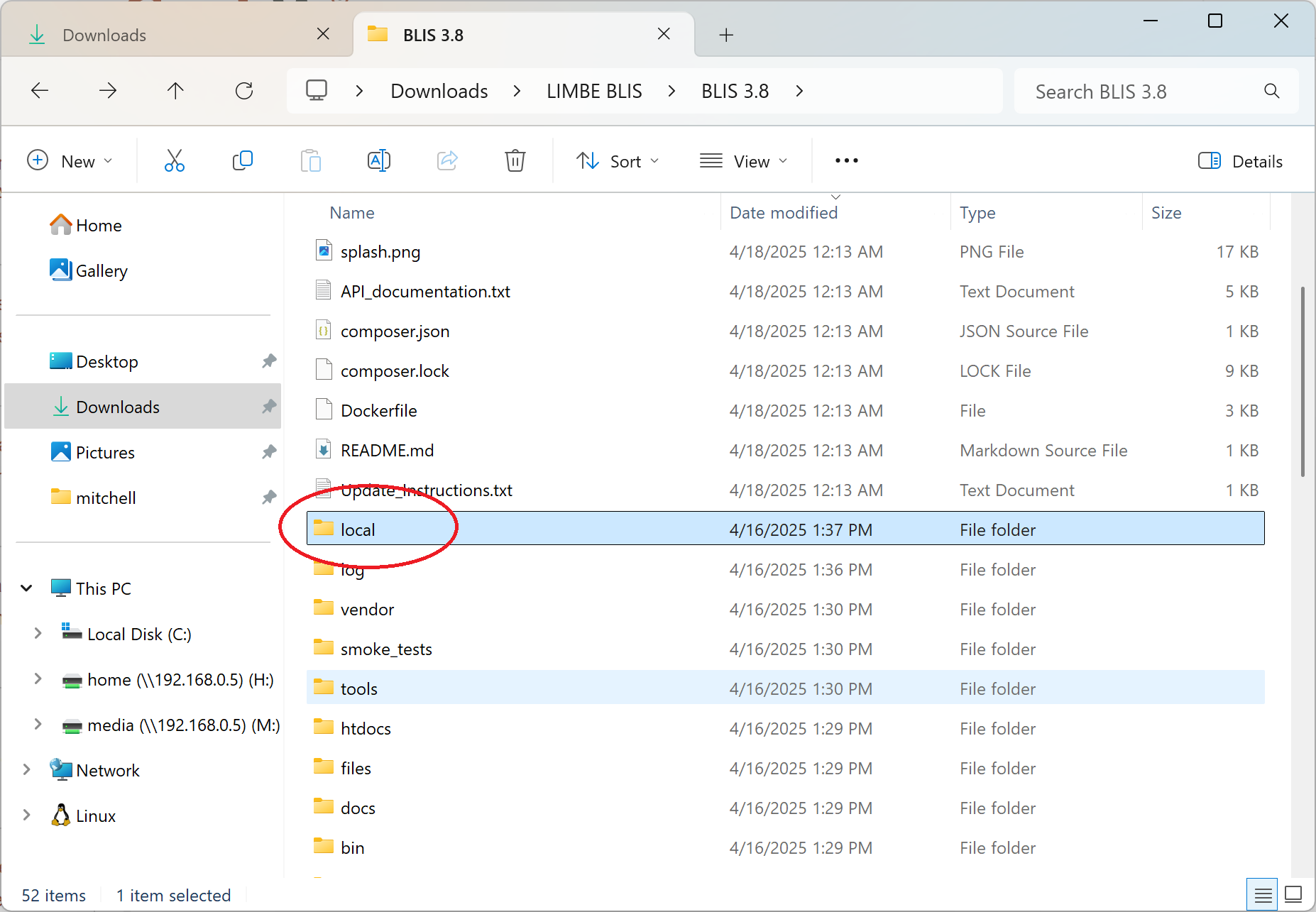This screenshot has height=912, width=1316.
Task: Go back to previous folder
Action: [x=40, y=91]
